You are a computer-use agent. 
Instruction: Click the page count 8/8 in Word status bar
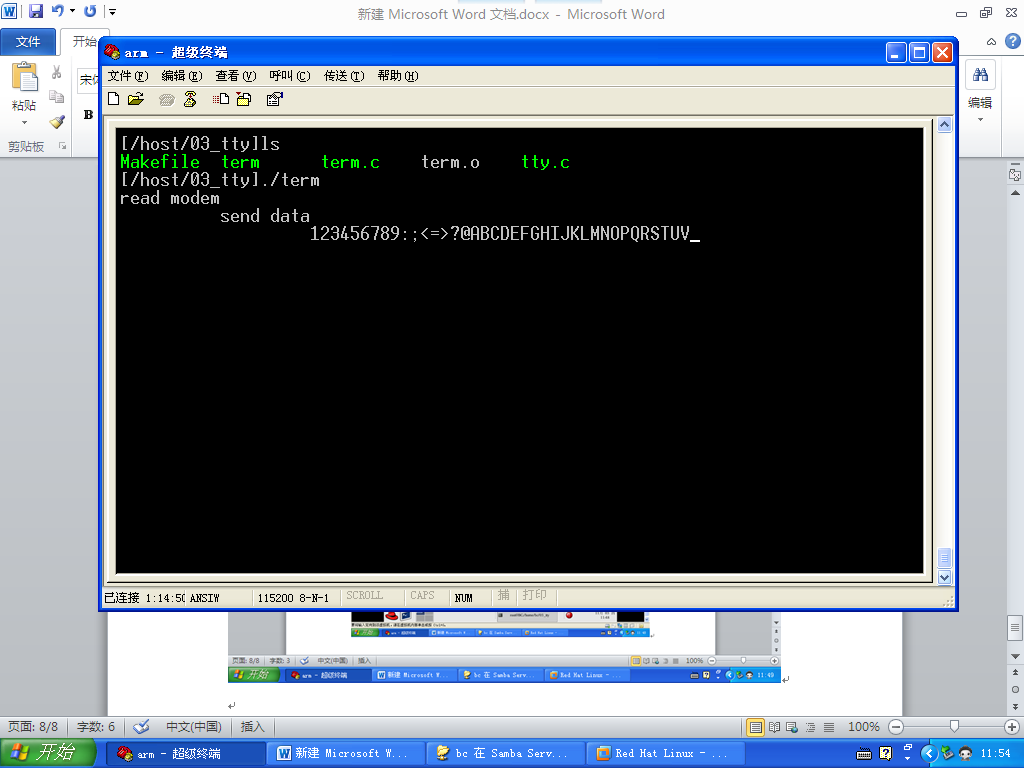point(33,727)
